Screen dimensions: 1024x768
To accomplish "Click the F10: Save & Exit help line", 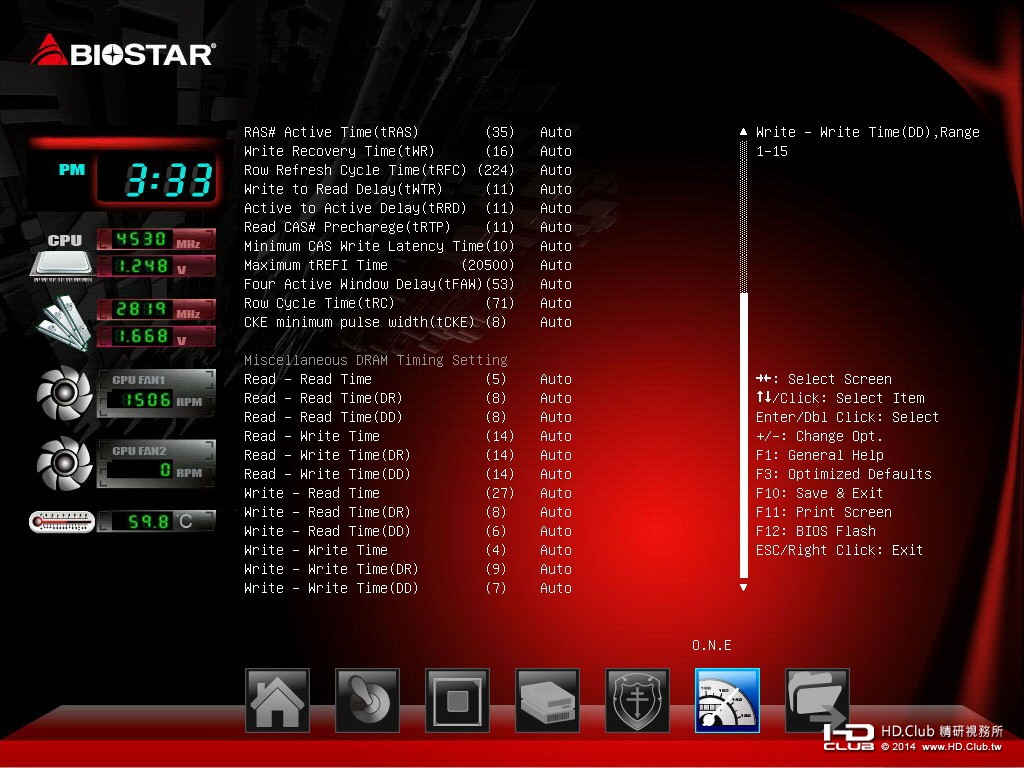I will [x=820, y=493].
